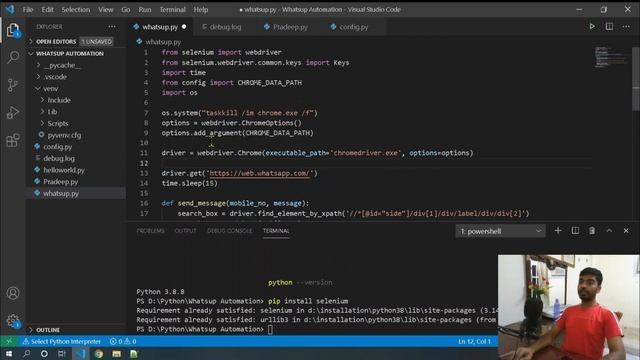Click errors and warnings status indicator
The height and width of the screenshot is (360, 640).
pos(123,341)
